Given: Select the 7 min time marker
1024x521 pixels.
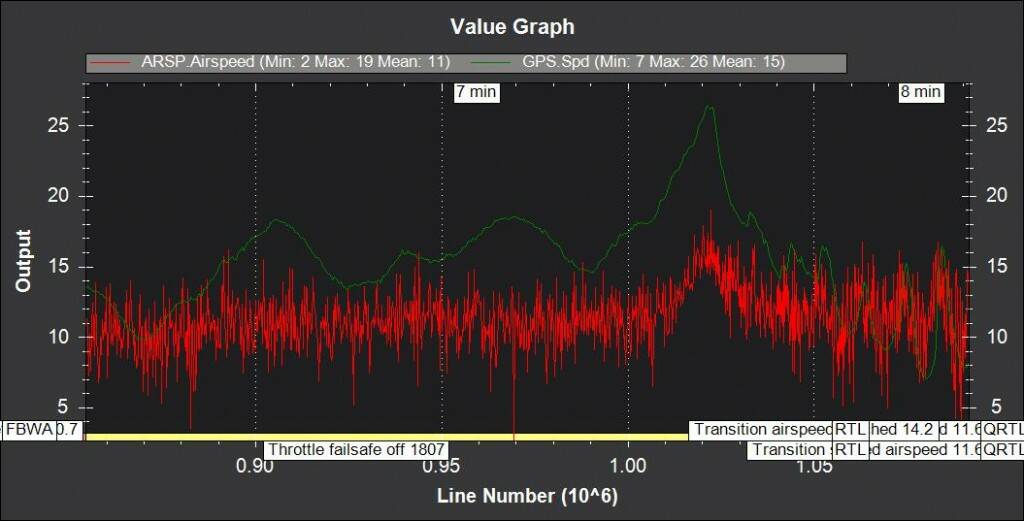Looking at the screenshot, I should 475,92.
